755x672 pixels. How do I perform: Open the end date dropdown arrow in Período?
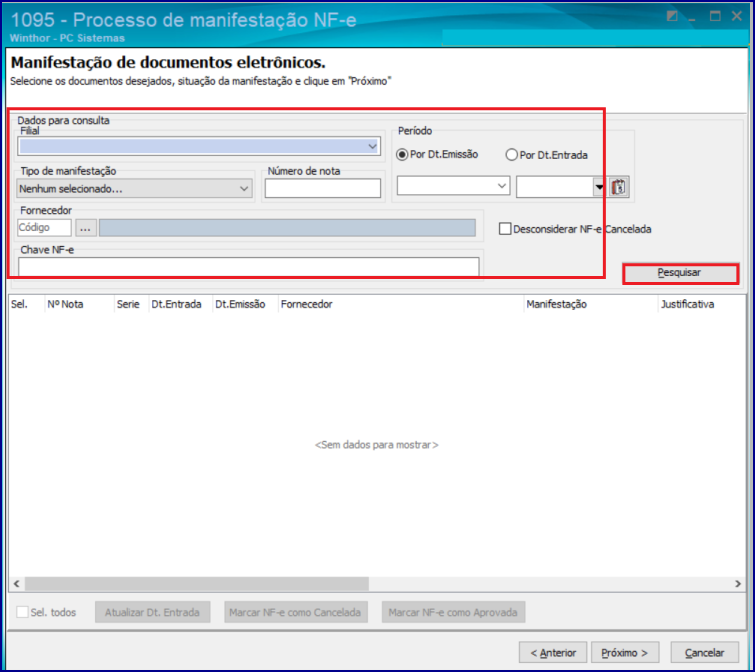pos(599,187)
